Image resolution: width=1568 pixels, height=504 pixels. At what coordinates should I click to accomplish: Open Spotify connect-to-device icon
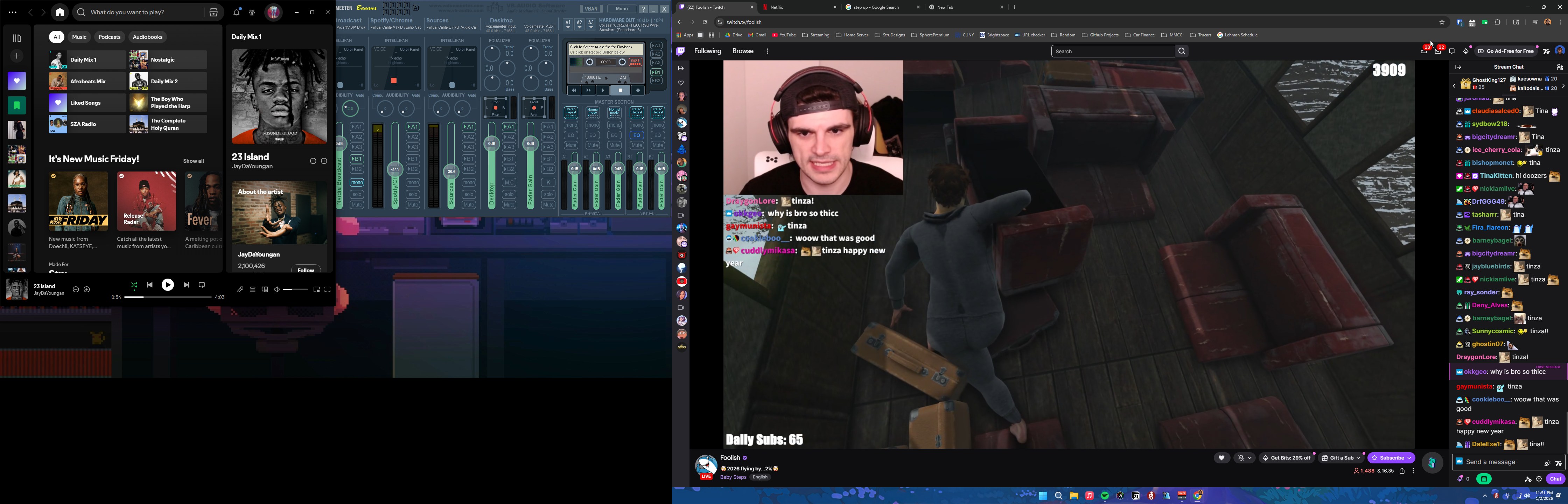[x=265, y=290]
